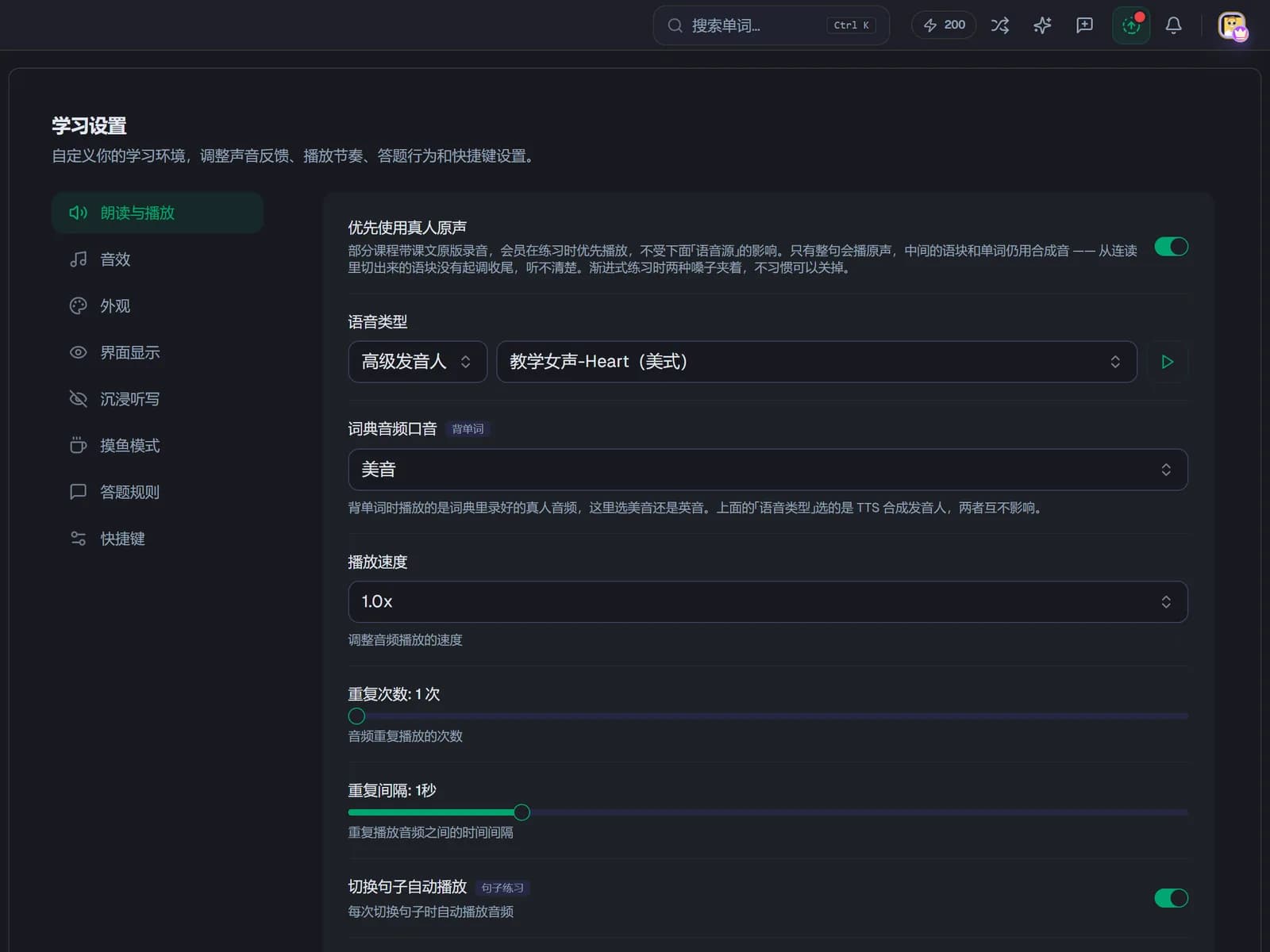
Task: Click the 每次切换句子时自动播放音频 description
Action: click(431, 912)
